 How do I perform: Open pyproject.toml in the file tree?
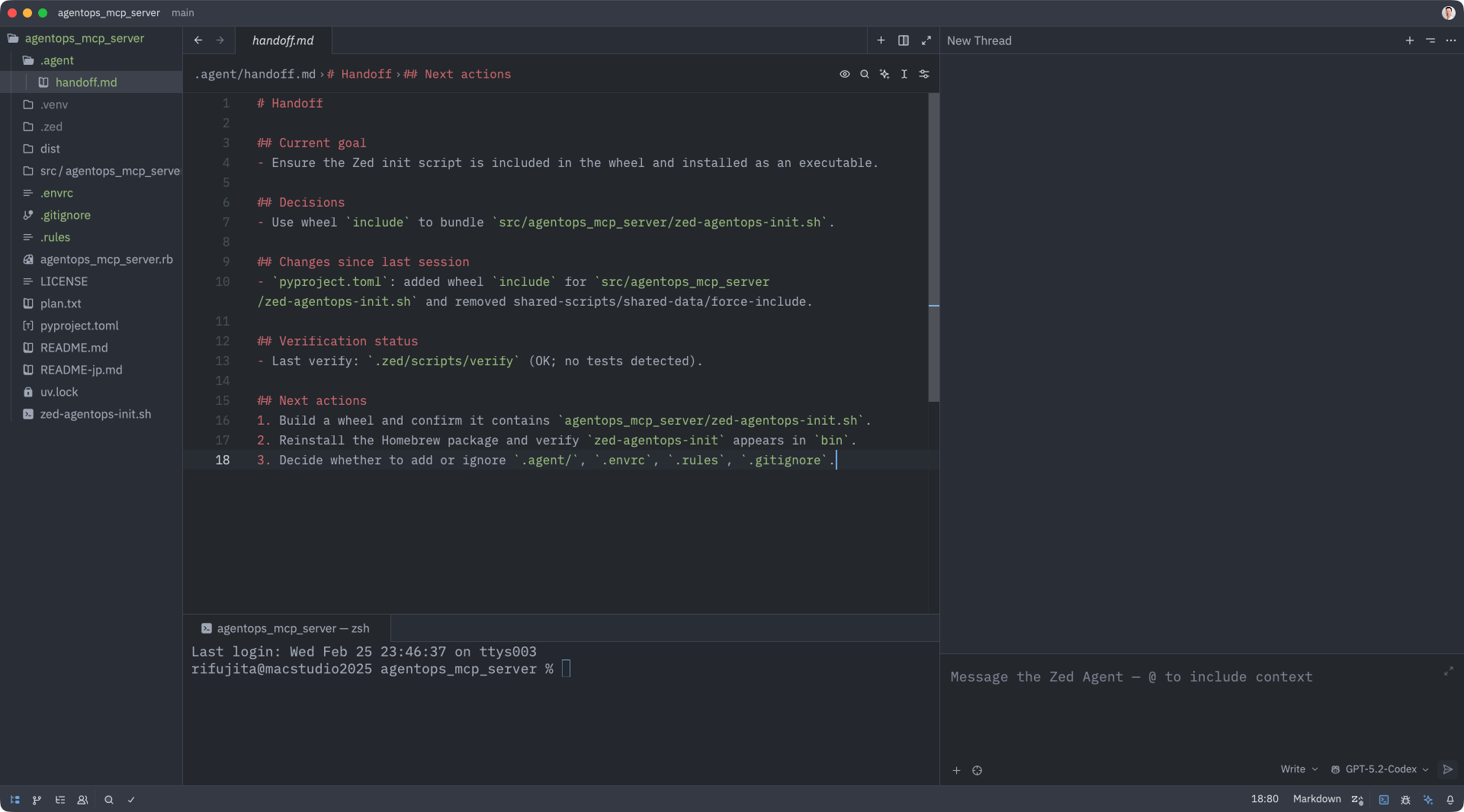tap(79, 326)
